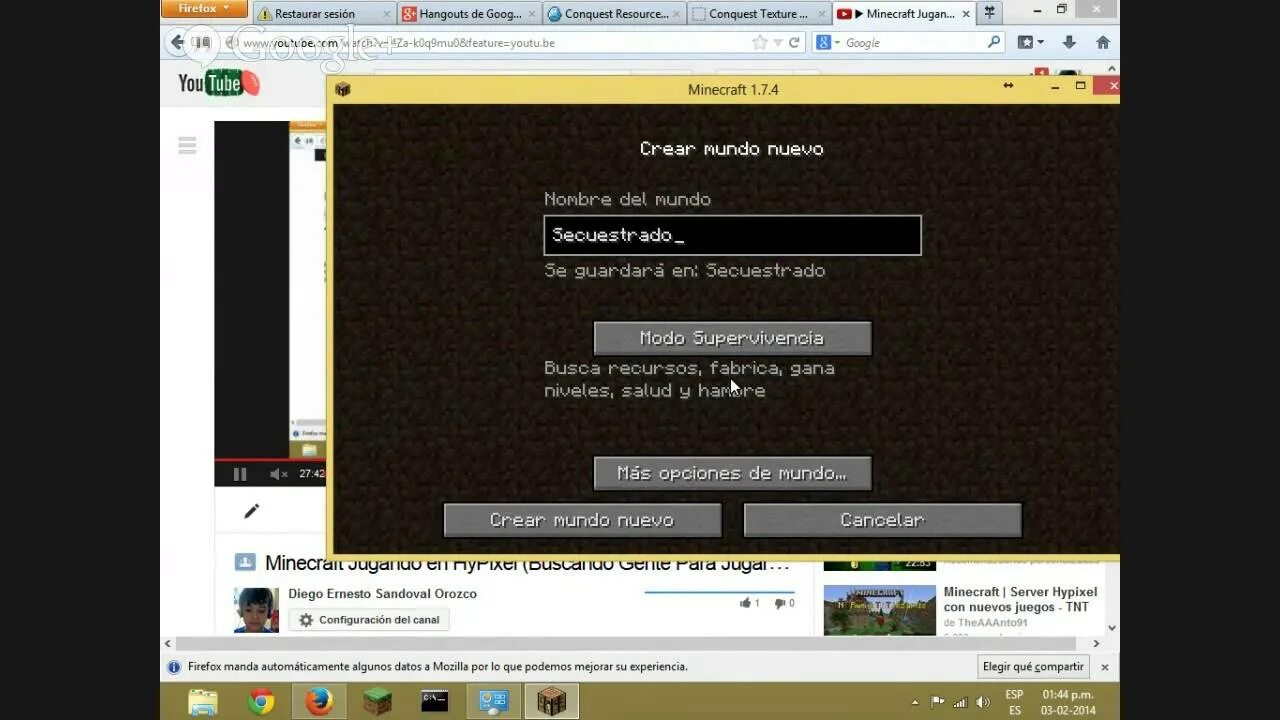Switch to the 'Conquest Texture...' tab

coord(758,14)
